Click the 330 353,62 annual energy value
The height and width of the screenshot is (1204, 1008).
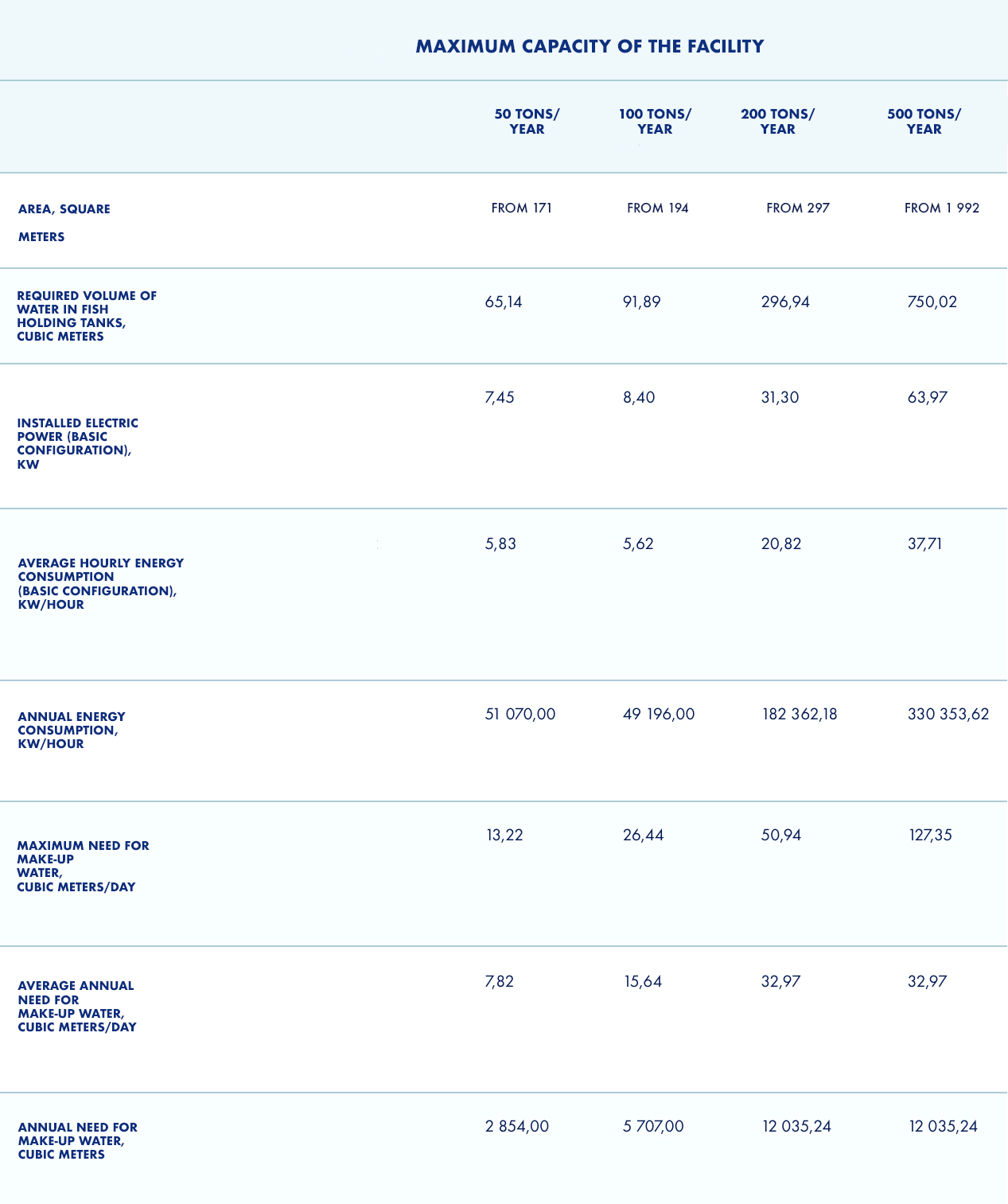click(948, 715)
